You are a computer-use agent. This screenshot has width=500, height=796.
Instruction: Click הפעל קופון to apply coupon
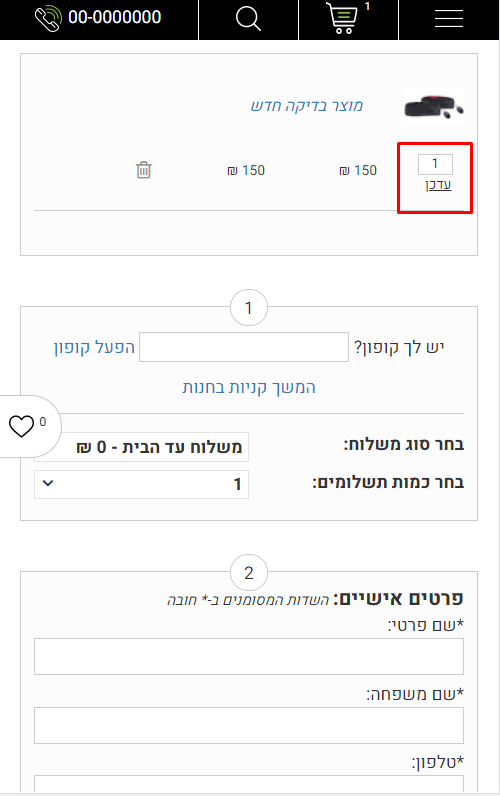tap(94, 347)
